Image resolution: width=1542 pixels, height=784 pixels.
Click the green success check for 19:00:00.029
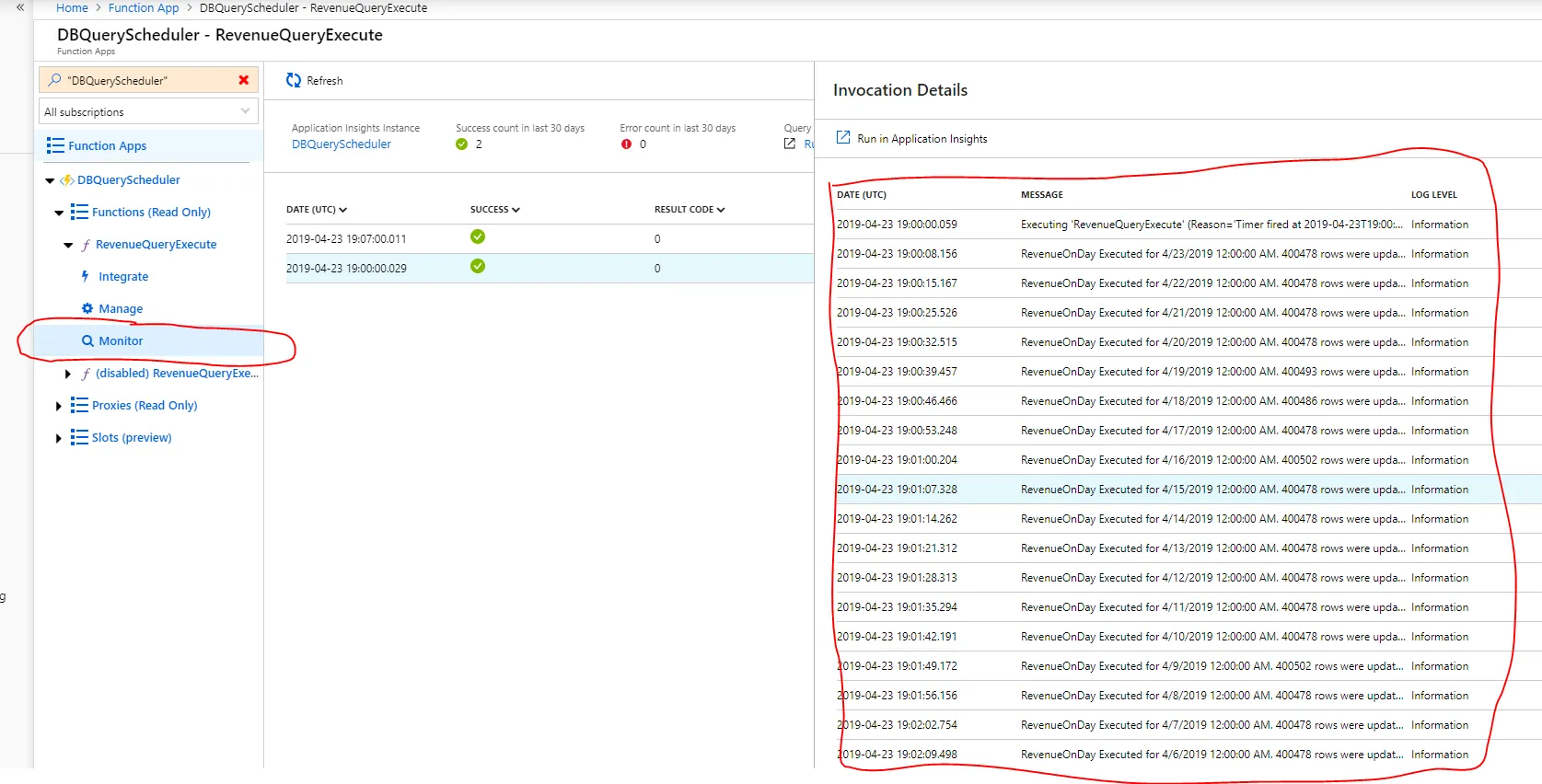[x=478, y=266]
